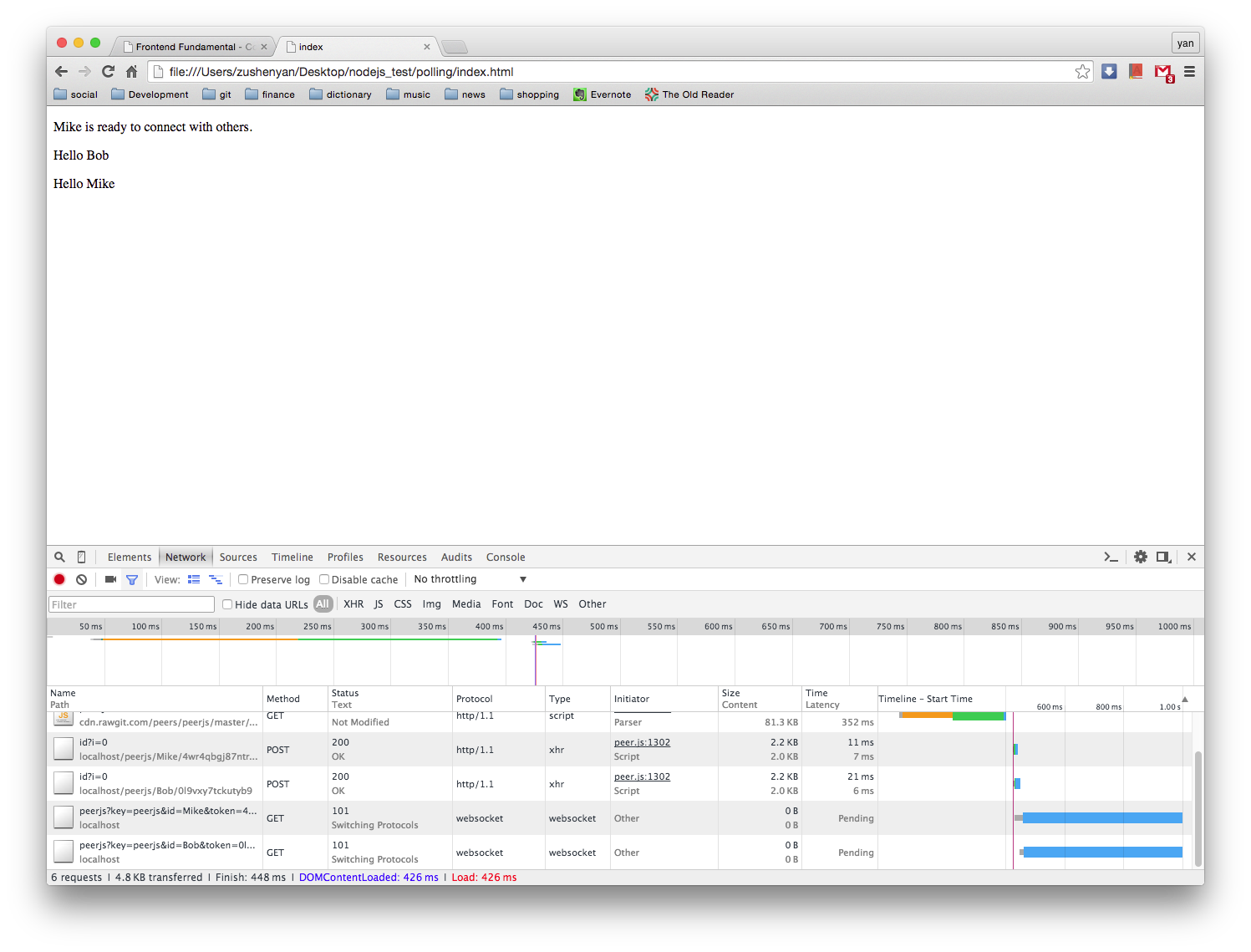The image size is (1251, 952).
Task: Open the news bookmarks folder
Action: tap(465, 94)
